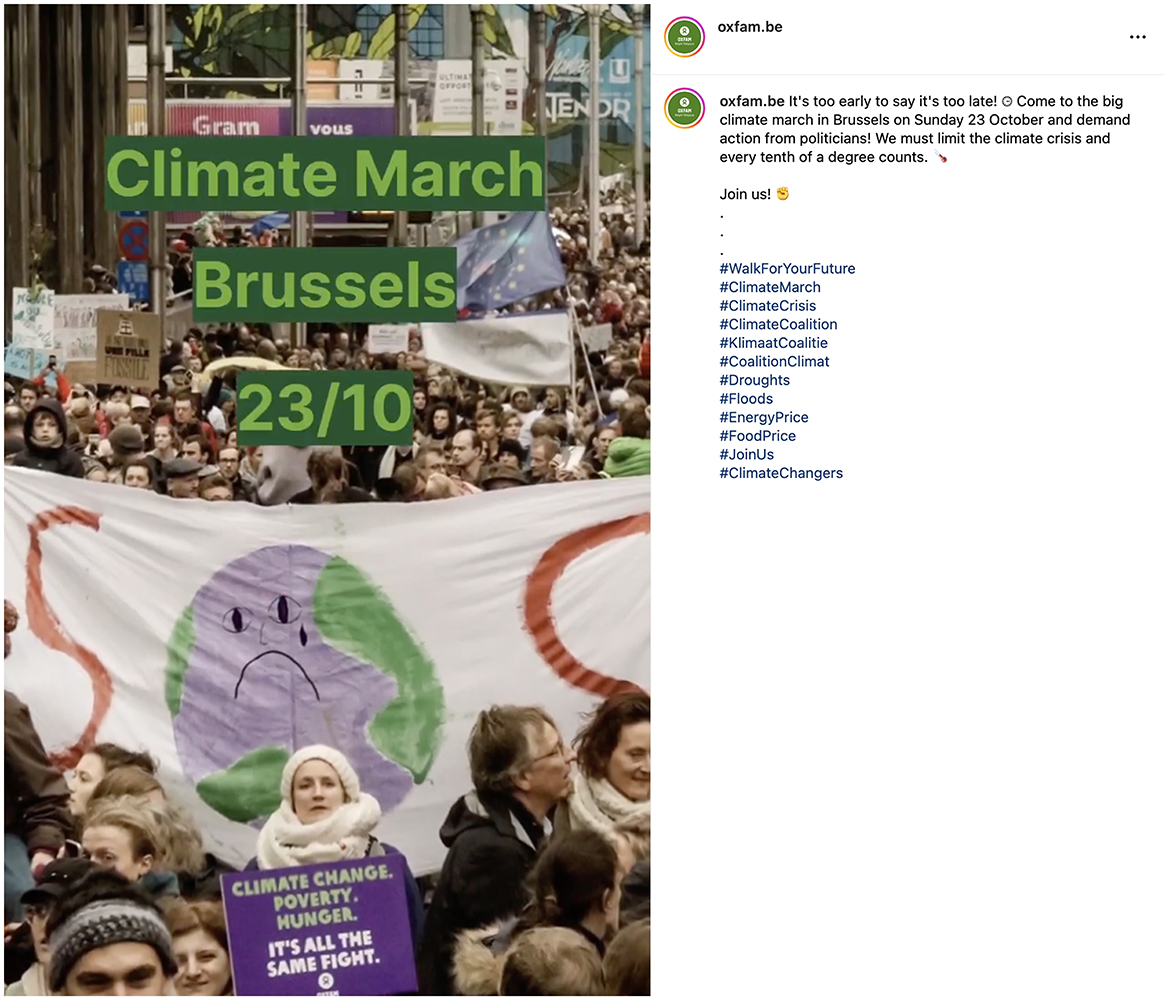The width and height of the screenshot is (1169, 1000).
Task: Open the oxfam.be username in header
Action: [750, 27]
